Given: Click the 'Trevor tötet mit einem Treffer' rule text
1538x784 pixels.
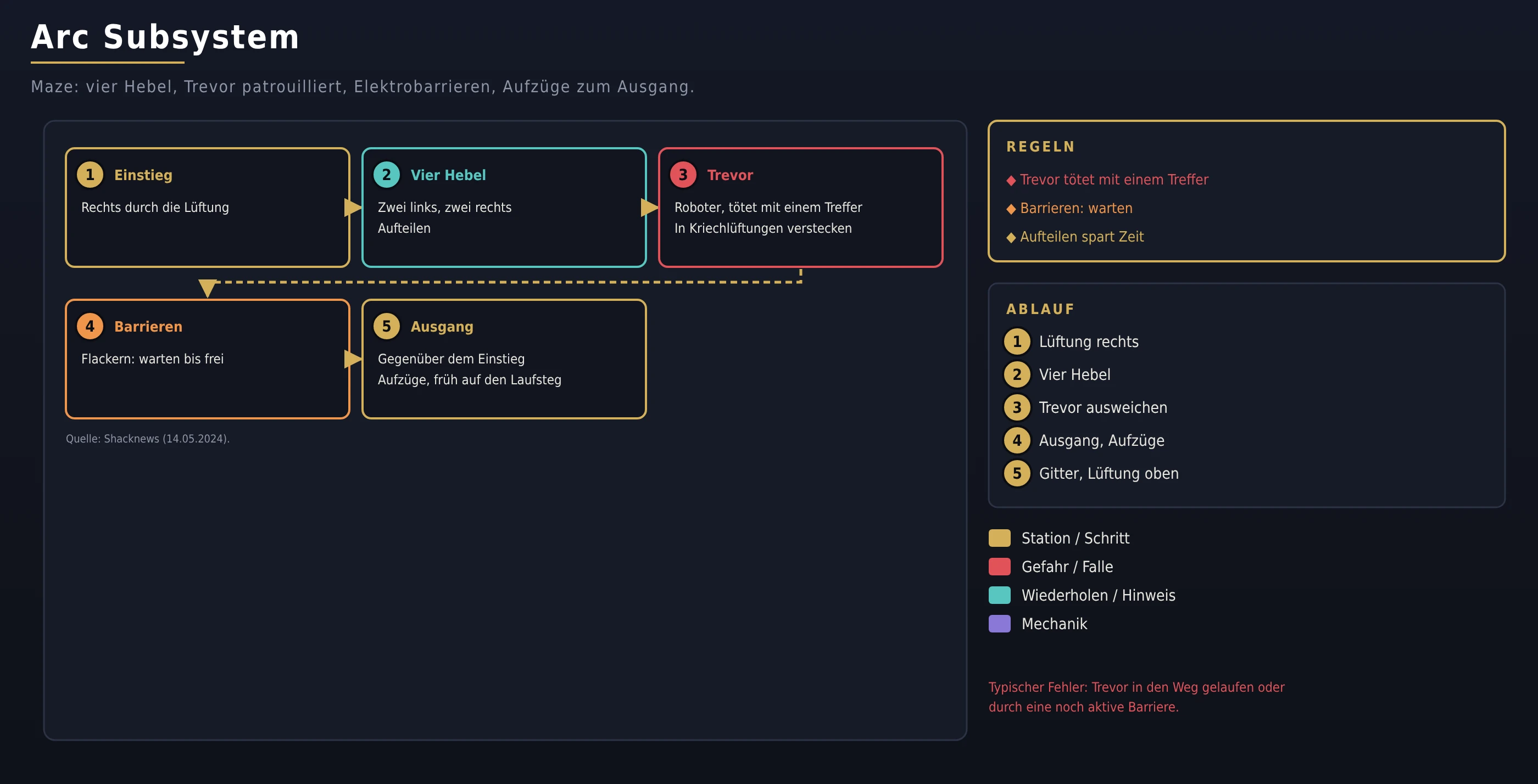Looking at the screenshot, I should 1114,180.
